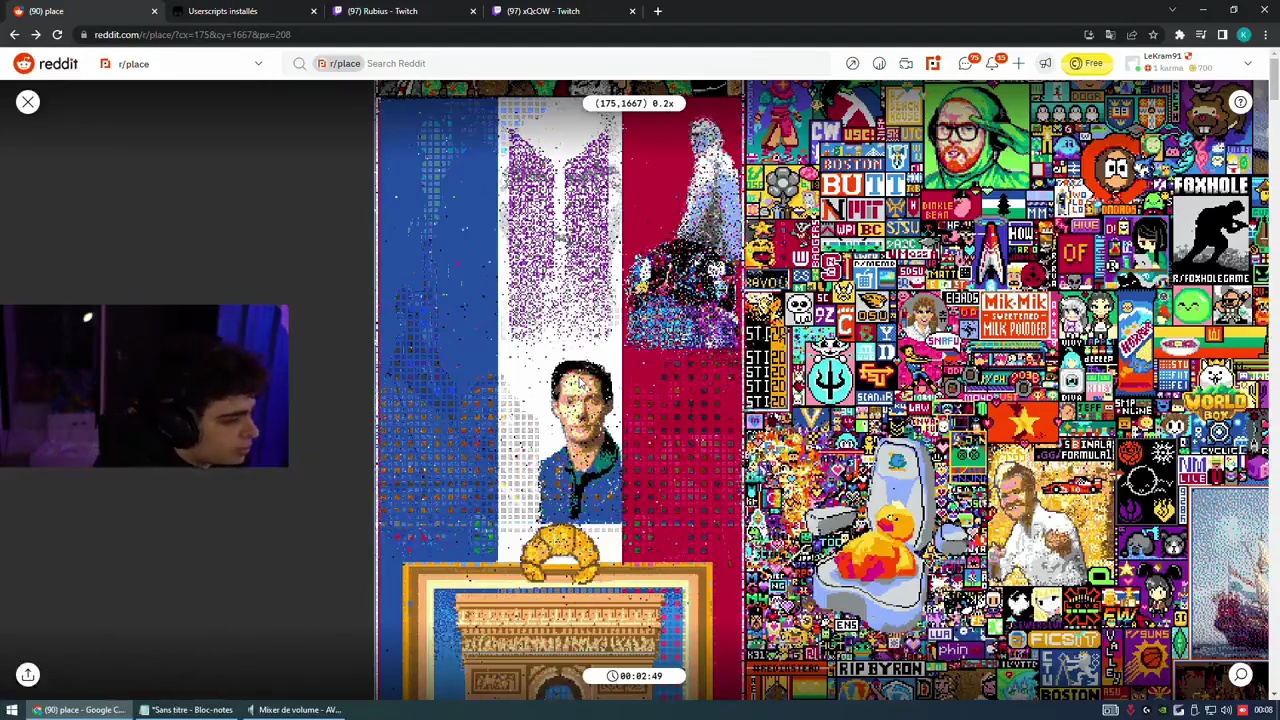Image resolution: width=1280 pixels, height=720 pixels.
Task: Toggle the browser side panel
Action: pos(1222,35)
